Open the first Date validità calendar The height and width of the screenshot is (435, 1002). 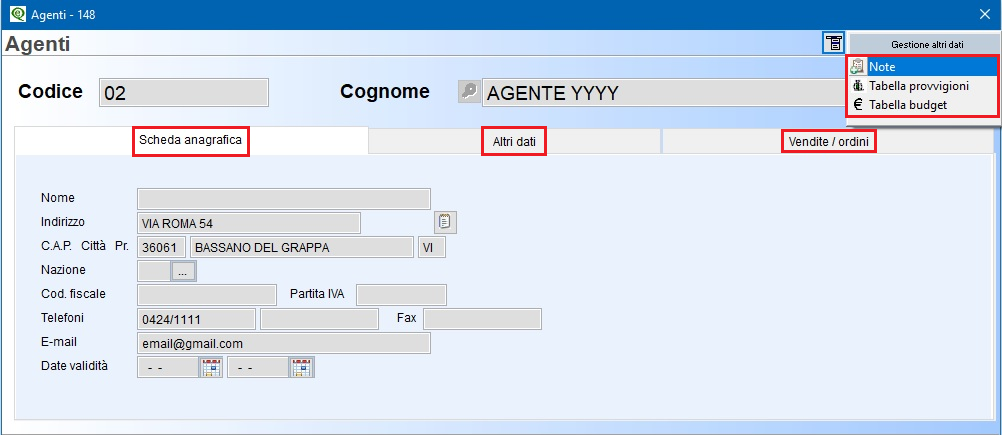[211, 367]
